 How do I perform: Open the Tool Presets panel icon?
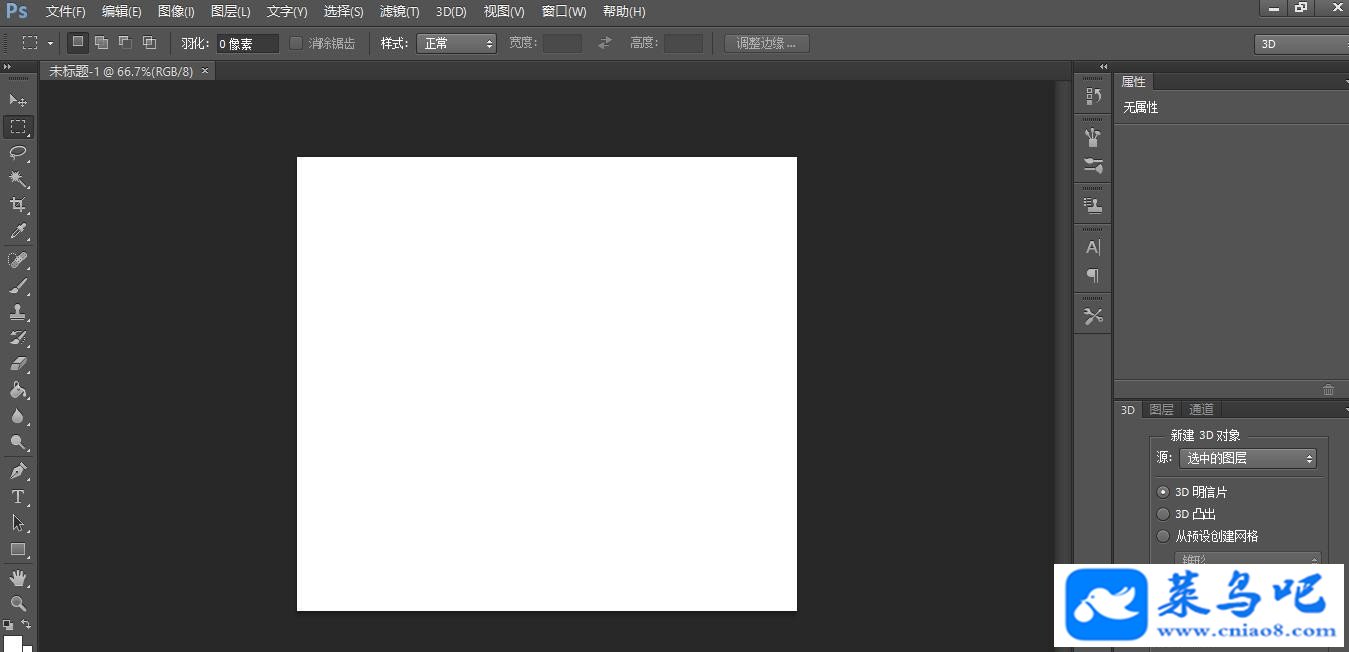click(1093, 316)
